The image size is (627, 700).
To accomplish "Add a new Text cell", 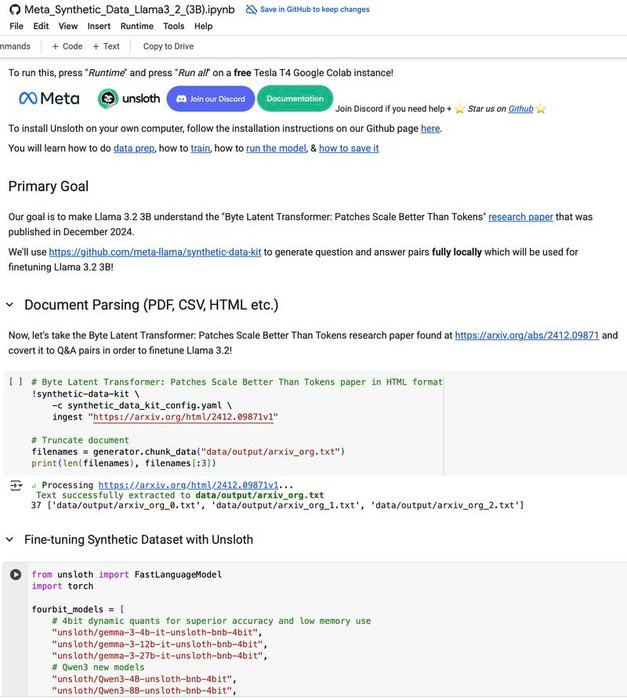I will (105, 46).
